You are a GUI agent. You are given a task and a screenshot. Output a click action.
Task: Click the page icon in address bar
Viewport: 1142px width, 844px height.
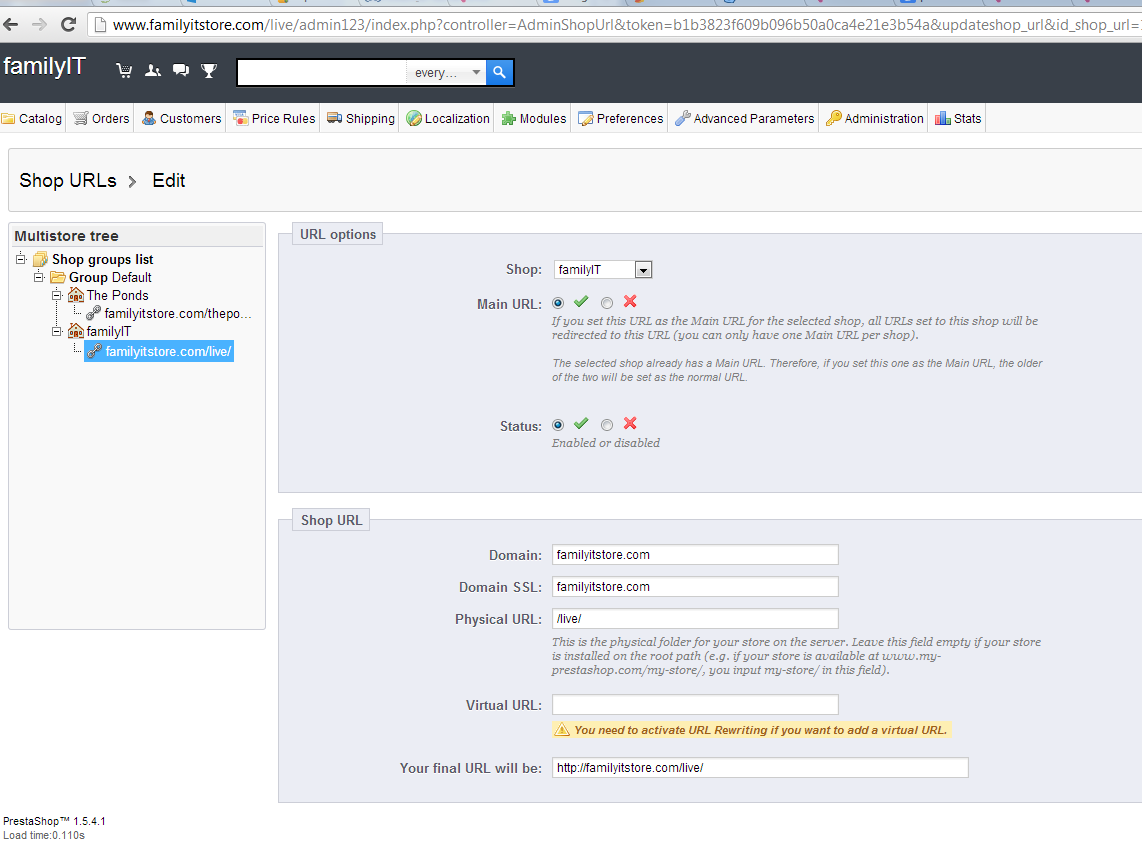[x=101, y=25]
